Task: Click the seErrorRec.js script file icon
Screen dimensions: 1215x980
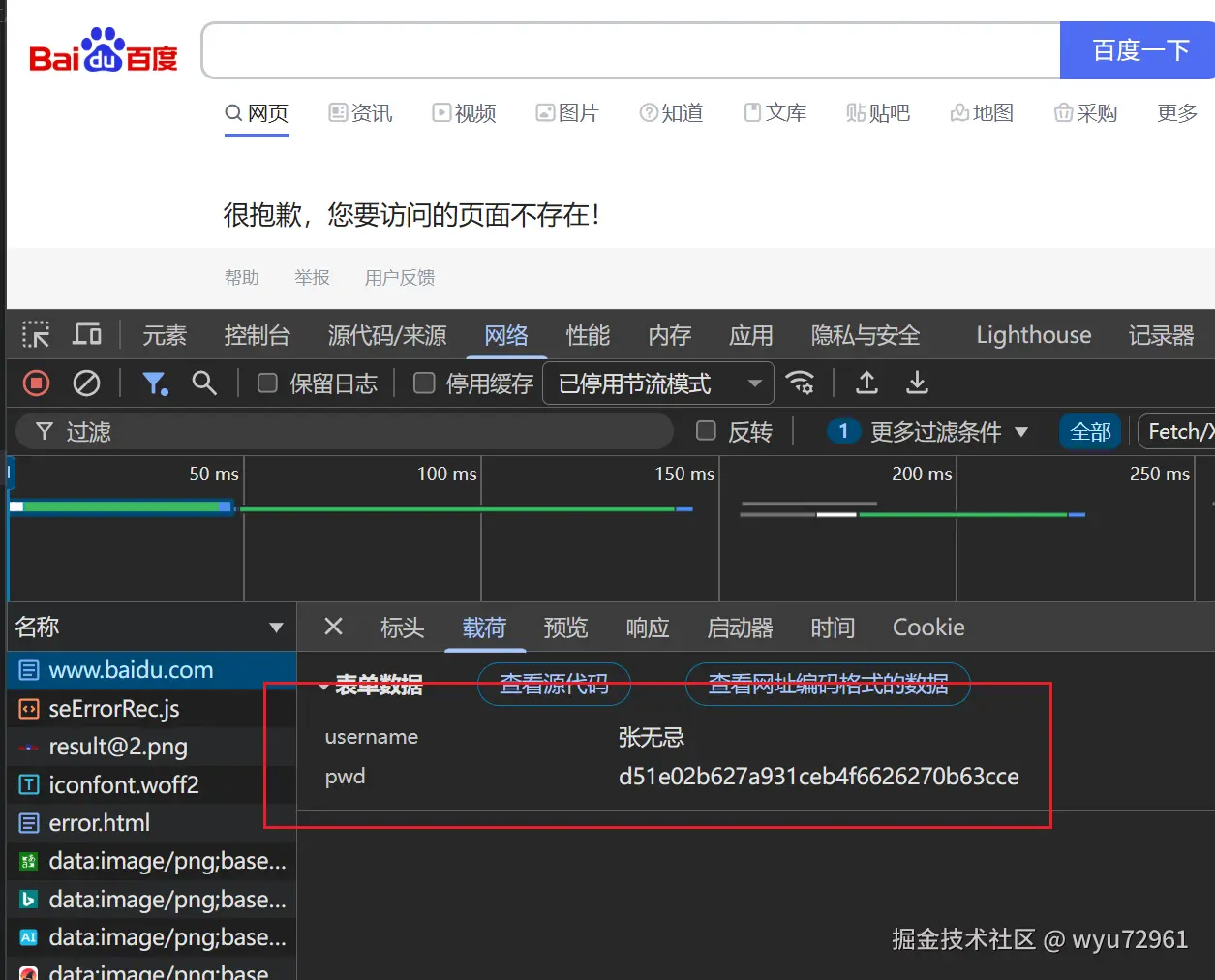Action: point(29,709)
